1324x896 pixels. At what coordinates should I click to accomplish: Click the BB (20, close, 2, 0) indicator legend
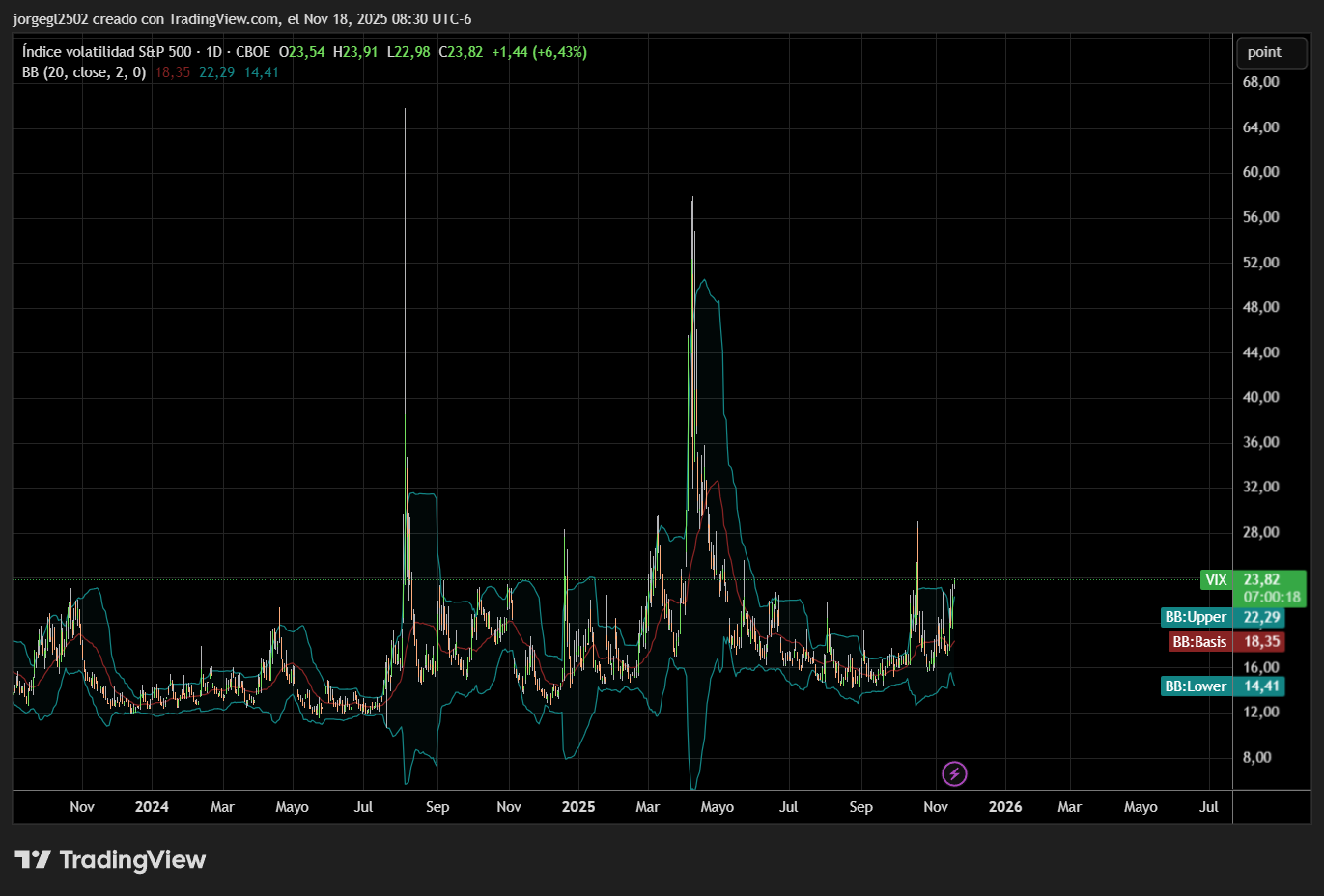tap(84, 72)
